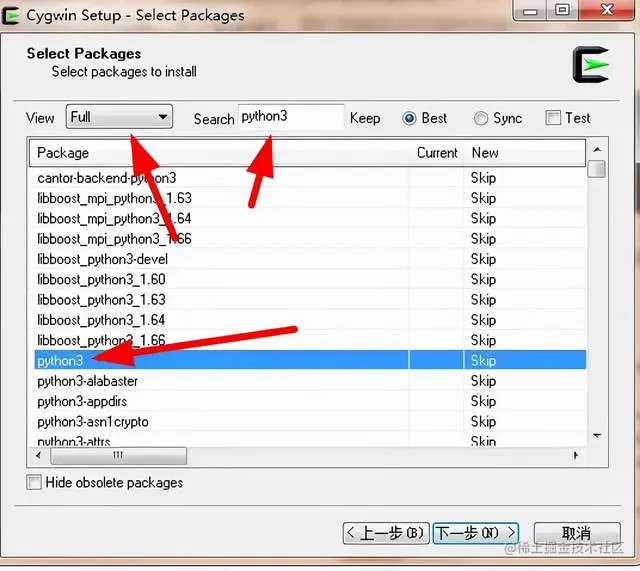Click the horizontal scrollbar thumb
This screenshot has height=571, width=640.
point(118,455)
